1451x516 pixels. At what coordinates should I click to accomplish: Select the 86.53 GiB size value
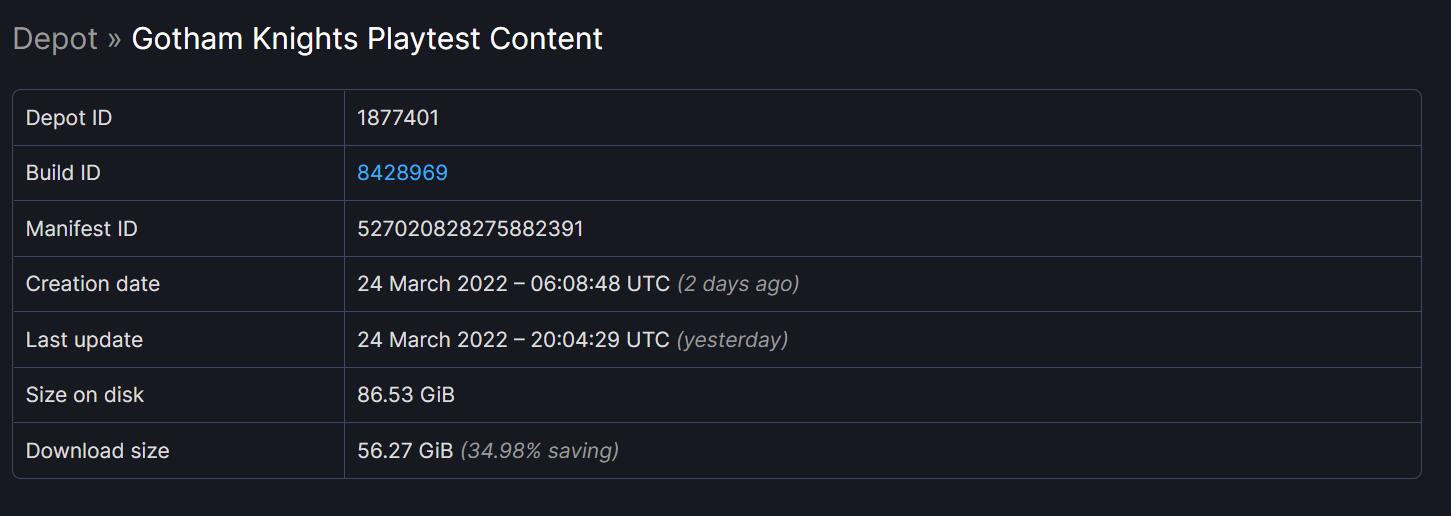(x=406, y=395)
